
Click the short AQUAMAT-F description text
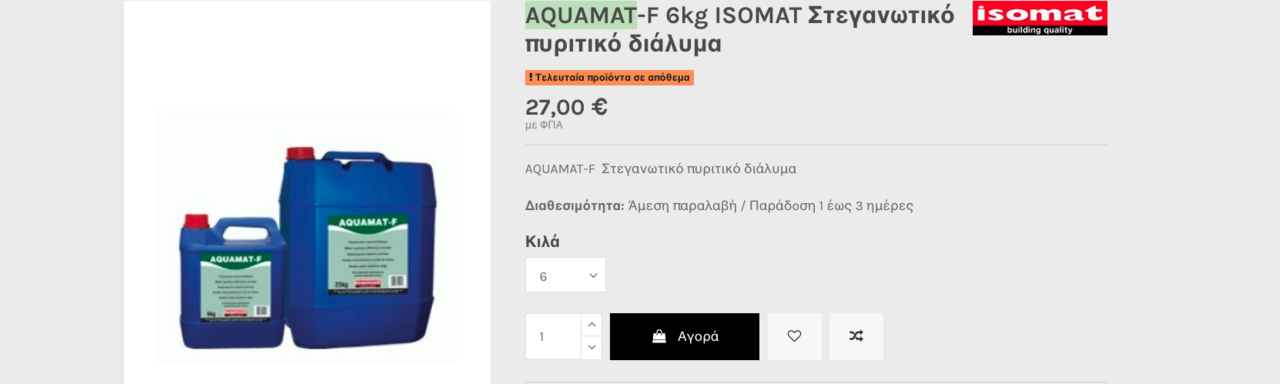660,168
